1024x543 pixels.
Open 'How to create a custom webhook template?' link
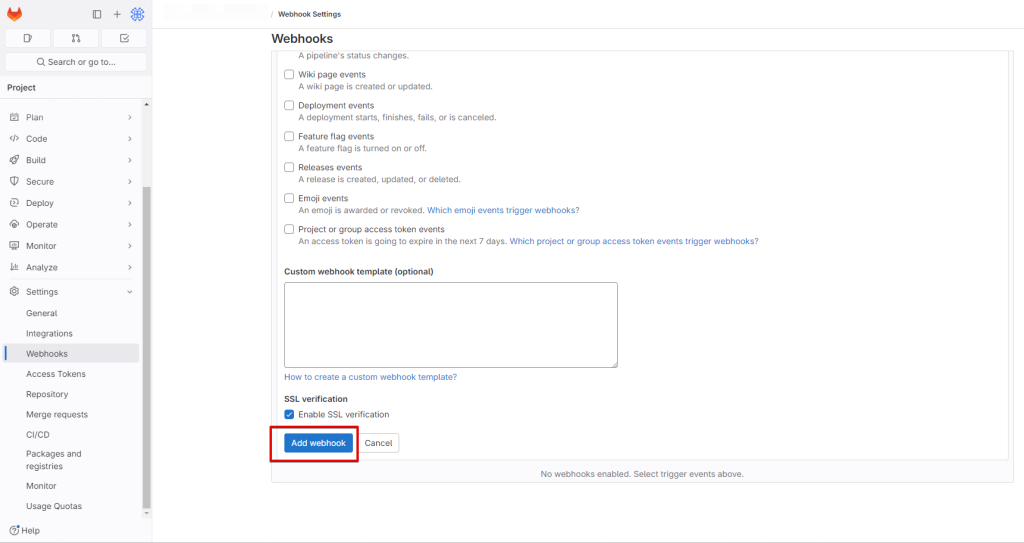click(370, 377)
